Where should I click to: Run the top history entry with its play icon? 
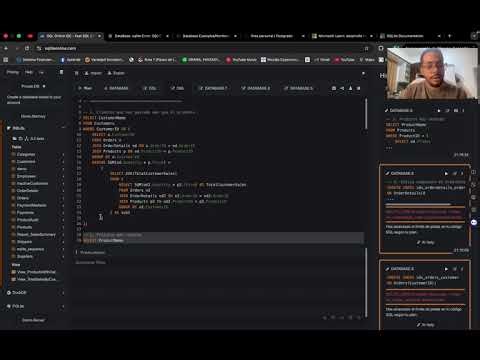point(439,110)
